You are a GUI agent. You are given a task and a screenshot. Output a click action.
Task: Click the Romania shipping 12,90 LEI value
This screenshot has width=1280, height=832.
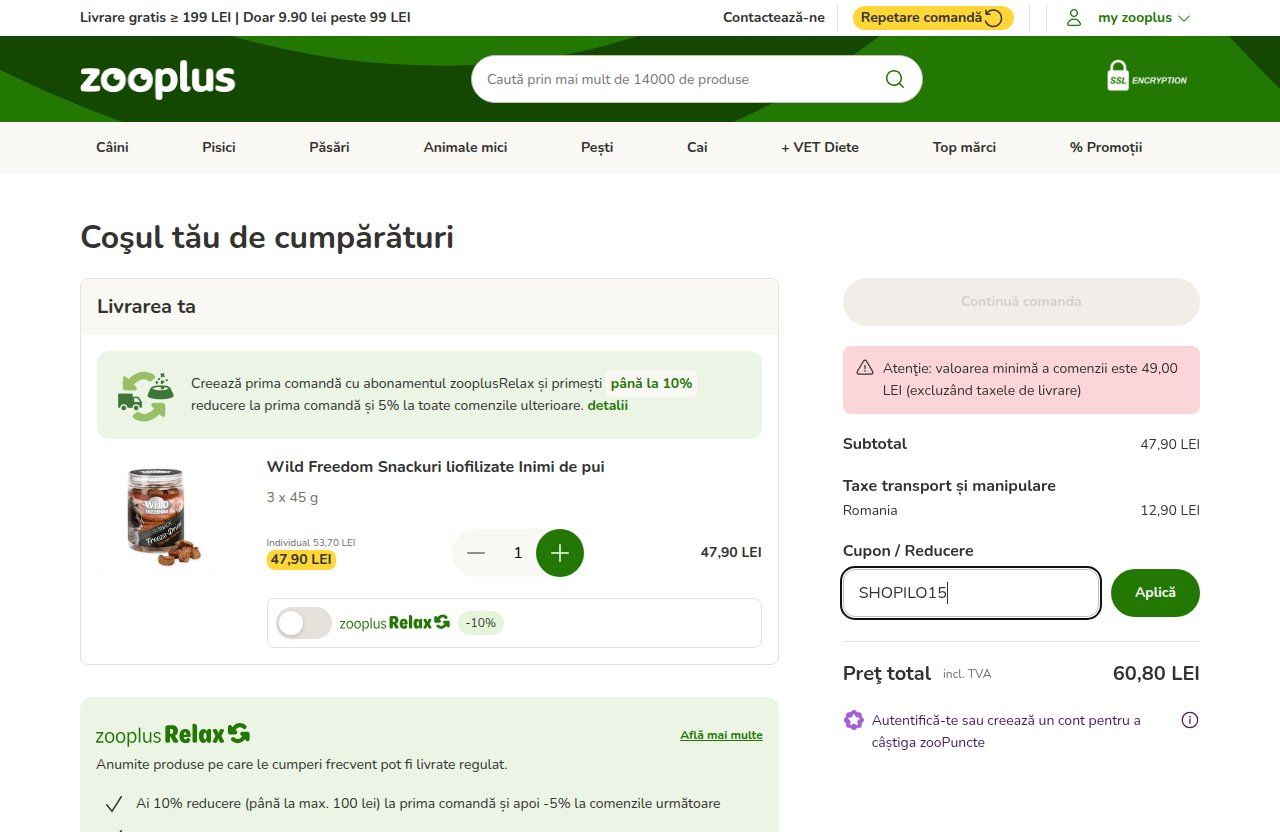[1170, 510]
